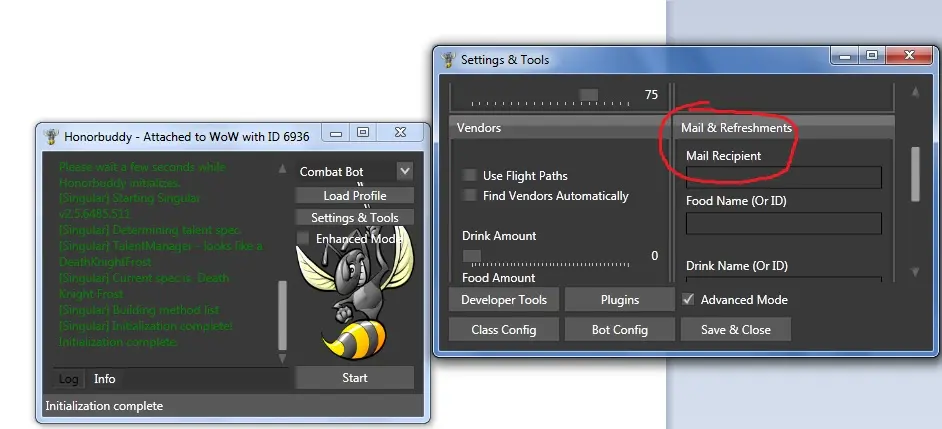Enable the Enhanced Mode checkbox
Viewport: 942px width, 429px height.
click(x=304, y=238)
